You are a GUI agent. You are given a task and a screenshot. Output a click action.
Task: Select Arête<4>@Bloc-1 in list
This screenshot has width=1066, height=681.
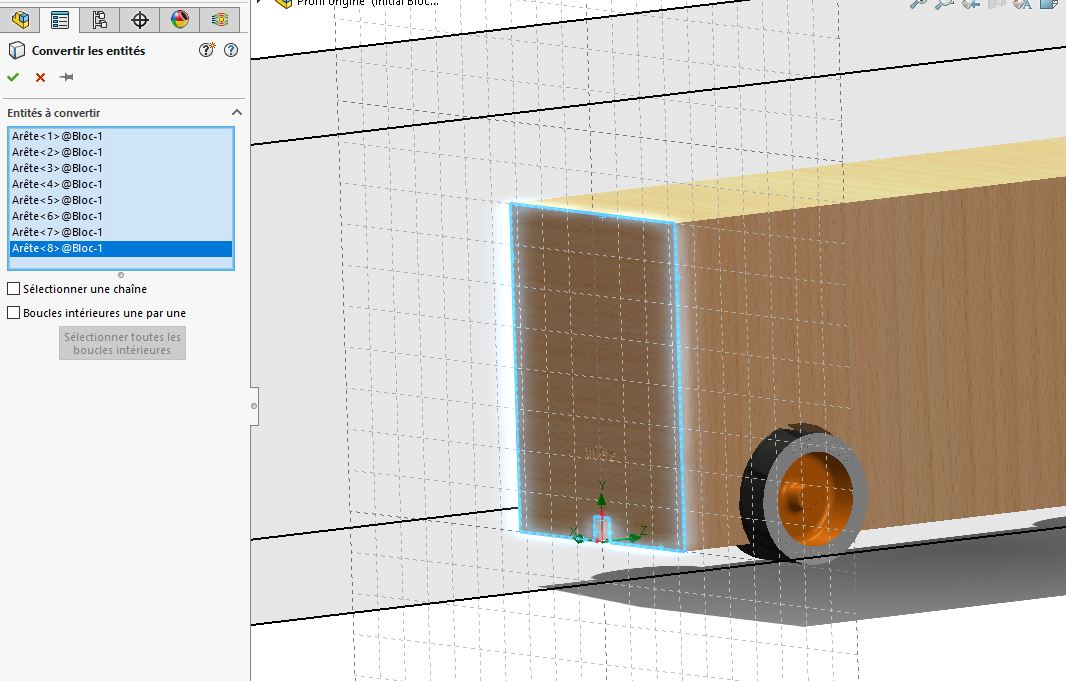(x=121, y=184)
